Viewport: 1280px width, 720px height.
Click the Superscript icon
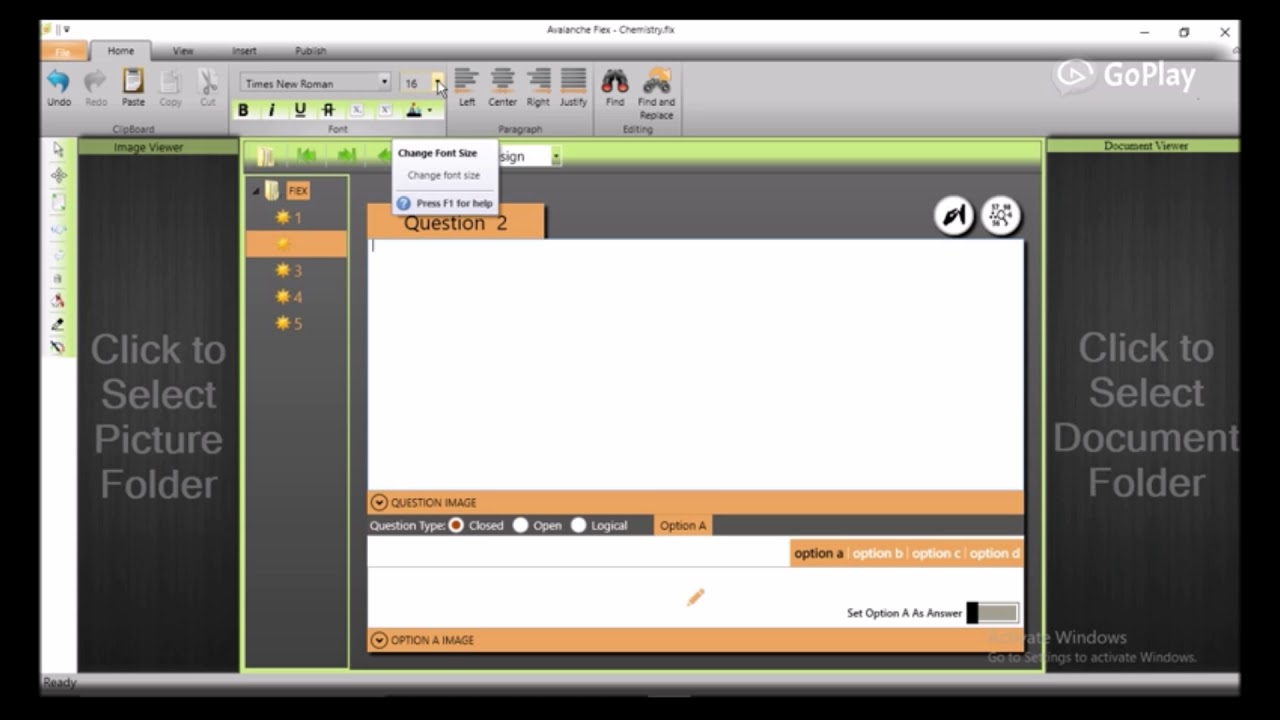tap(385, 110)
